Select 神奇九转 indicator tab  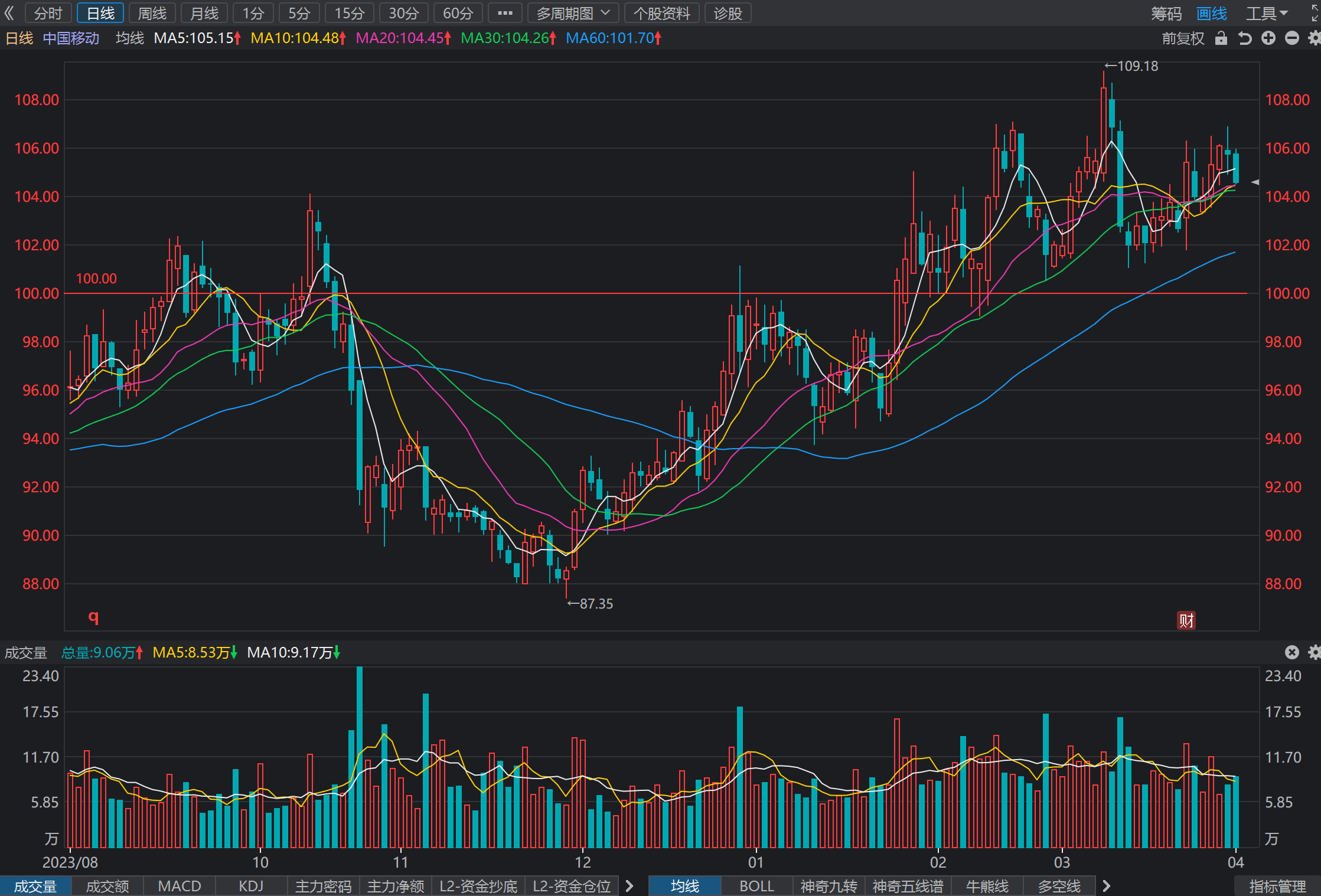[829, 886]
